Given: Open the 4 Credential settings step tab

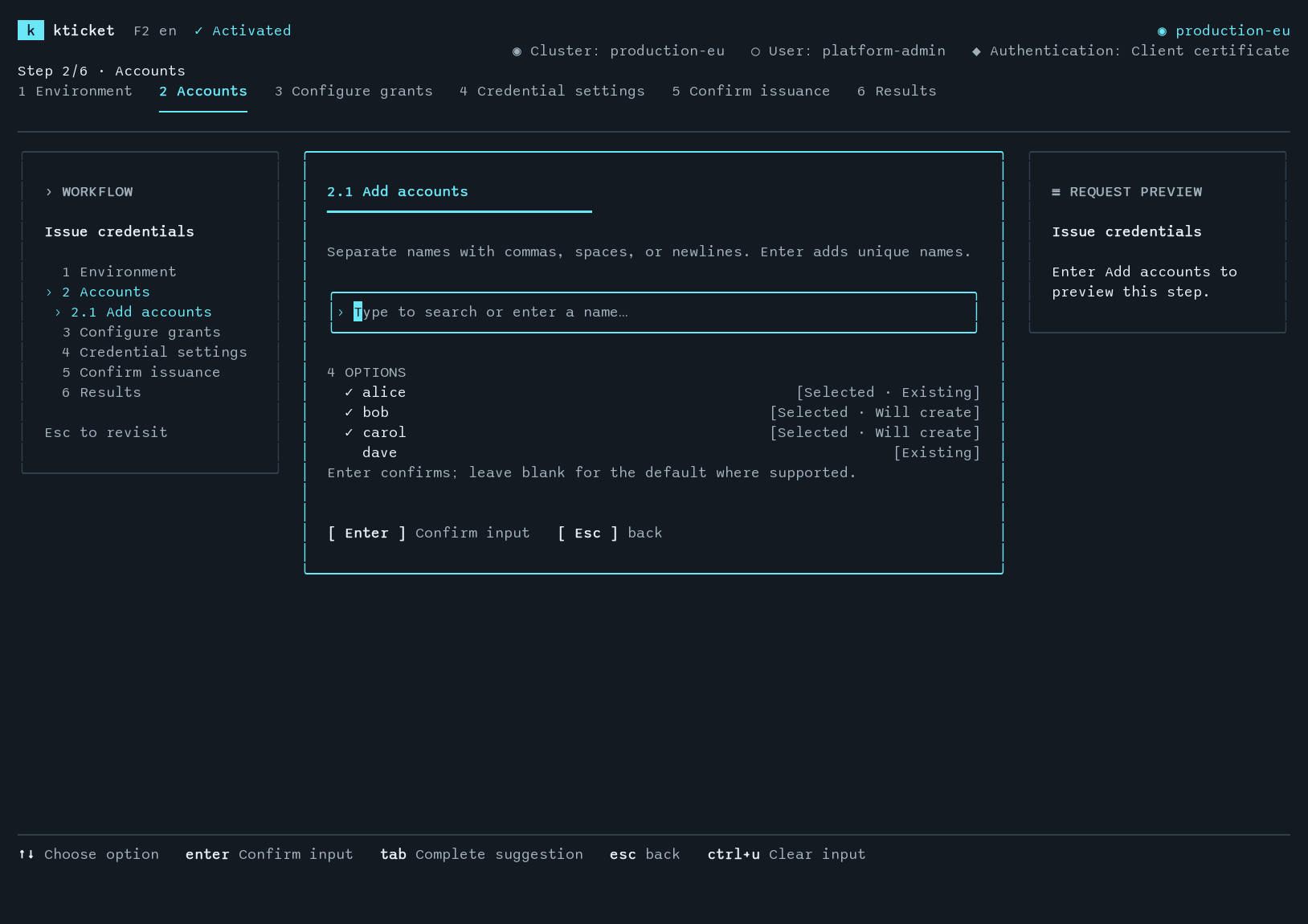Looking at the screenshot, I should 552,91.
